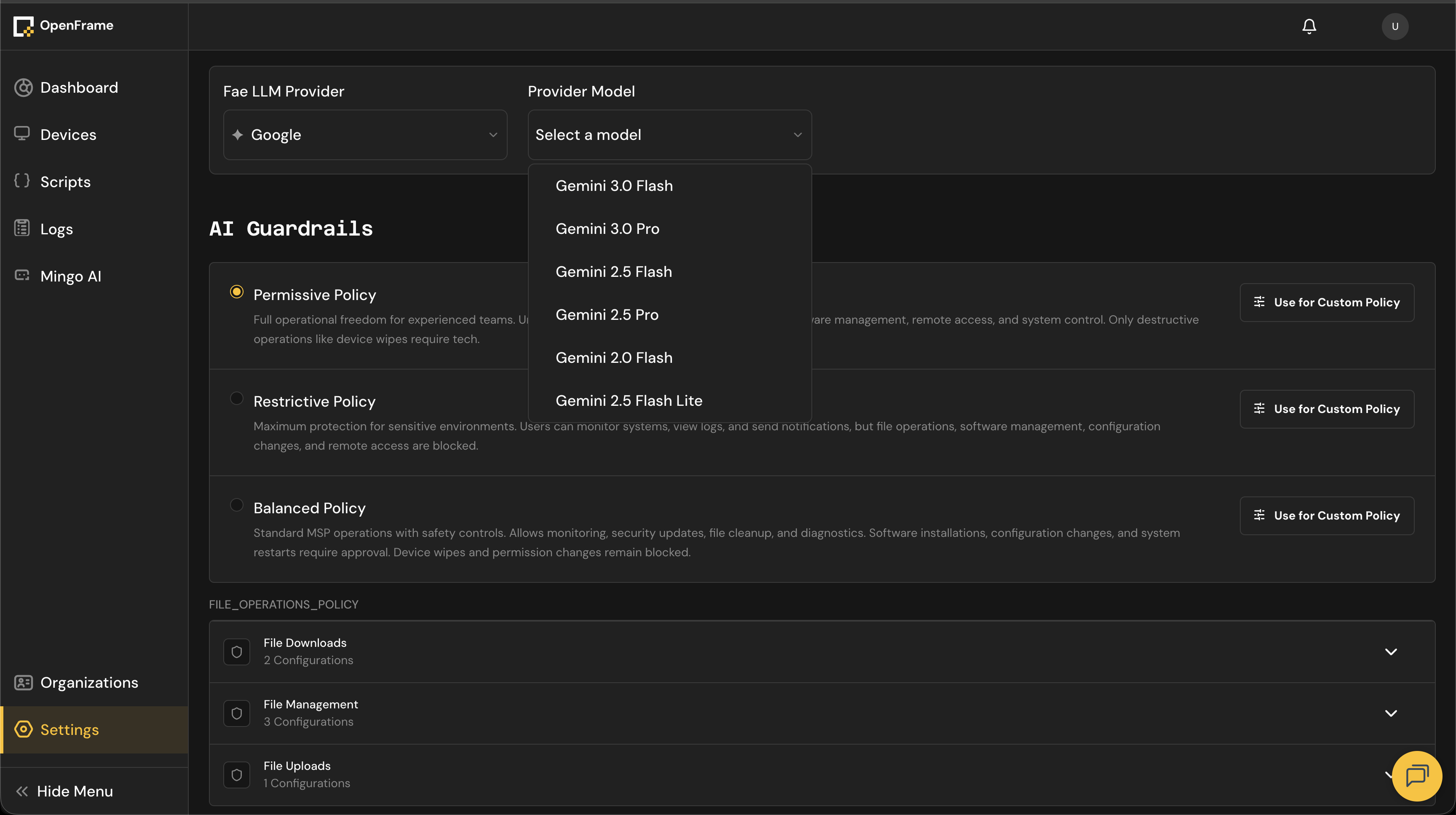Go to Mingo AI page
This screenshot has width=1456, height=815.
94,276
